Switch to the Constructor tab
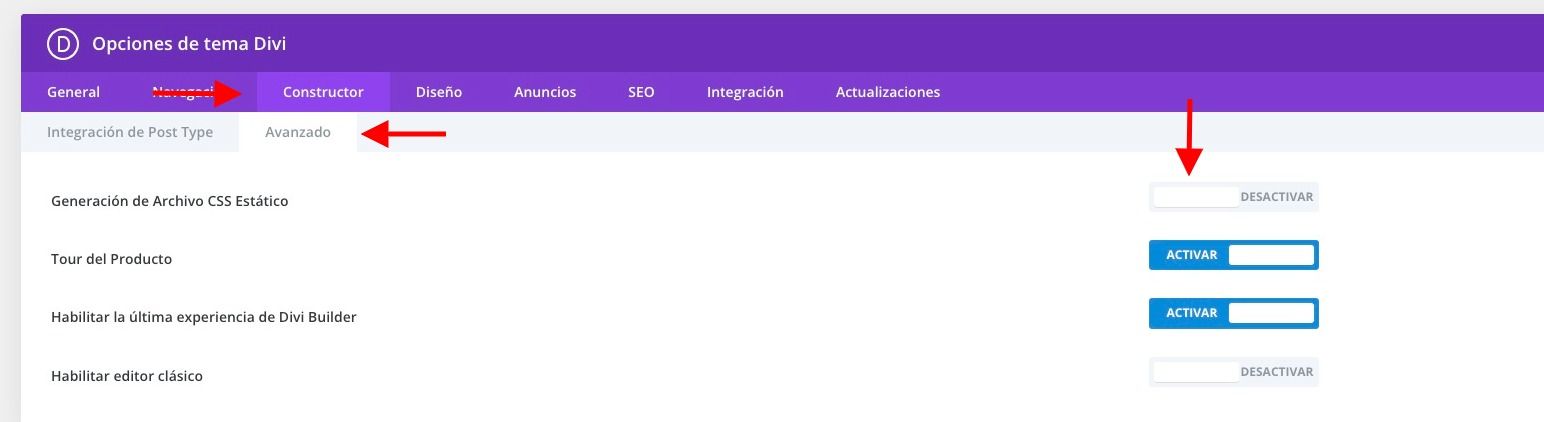The width and height of the screenshot is (1544, 422). 323,92
